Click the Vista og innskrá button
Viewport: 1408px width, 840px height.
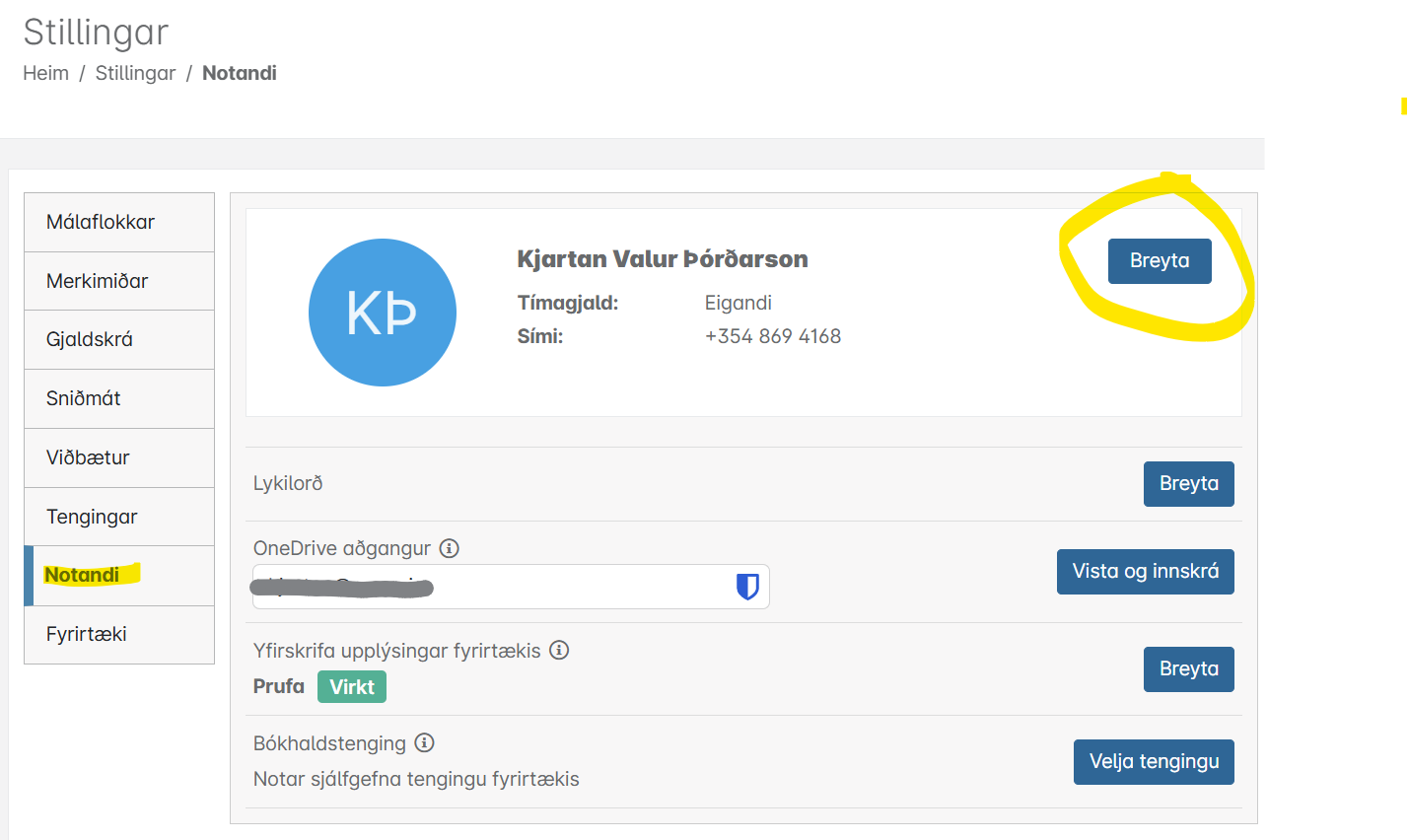[x=1146, y=572]
